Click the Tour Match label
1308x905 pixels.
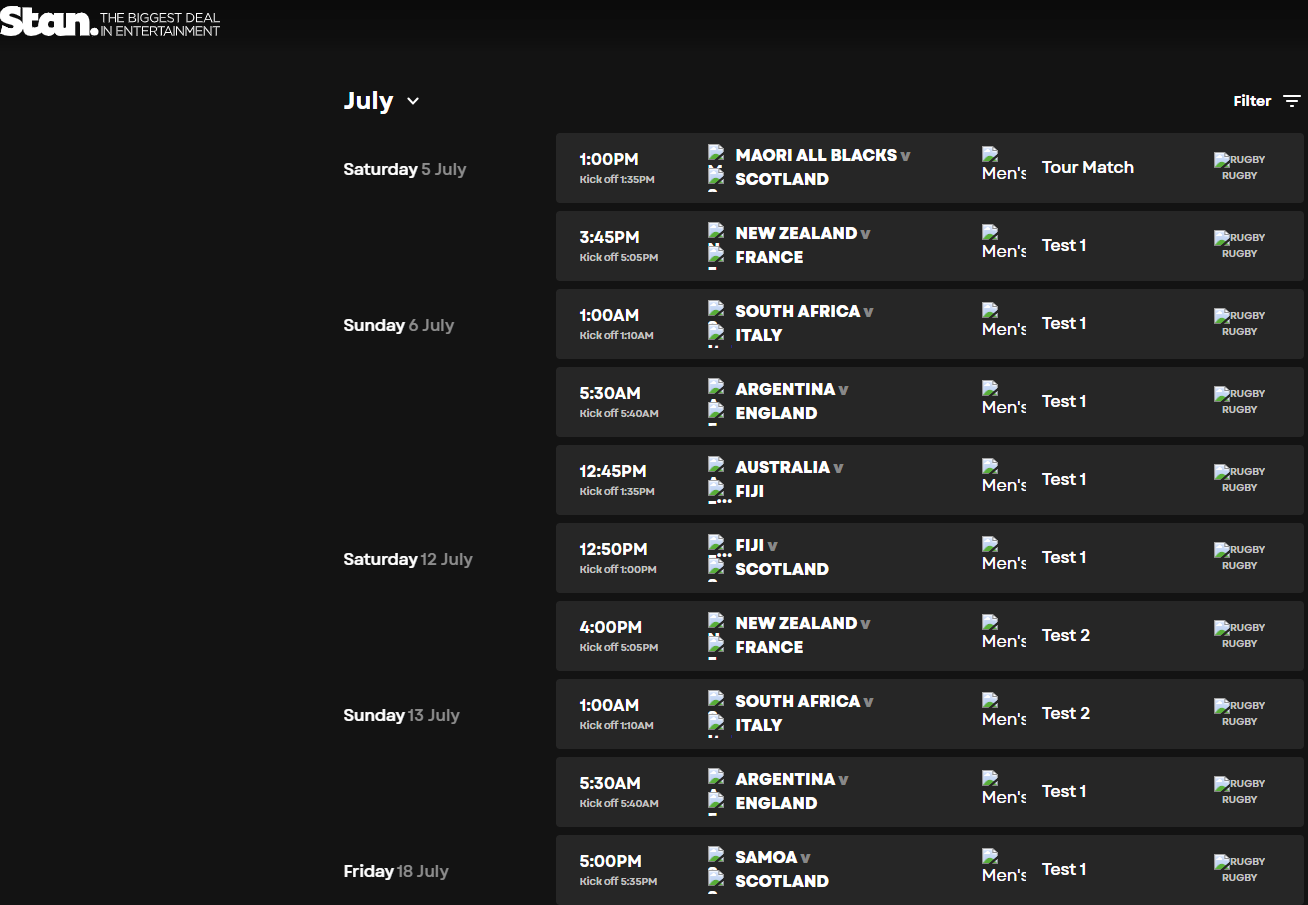tap(1088, 167)
